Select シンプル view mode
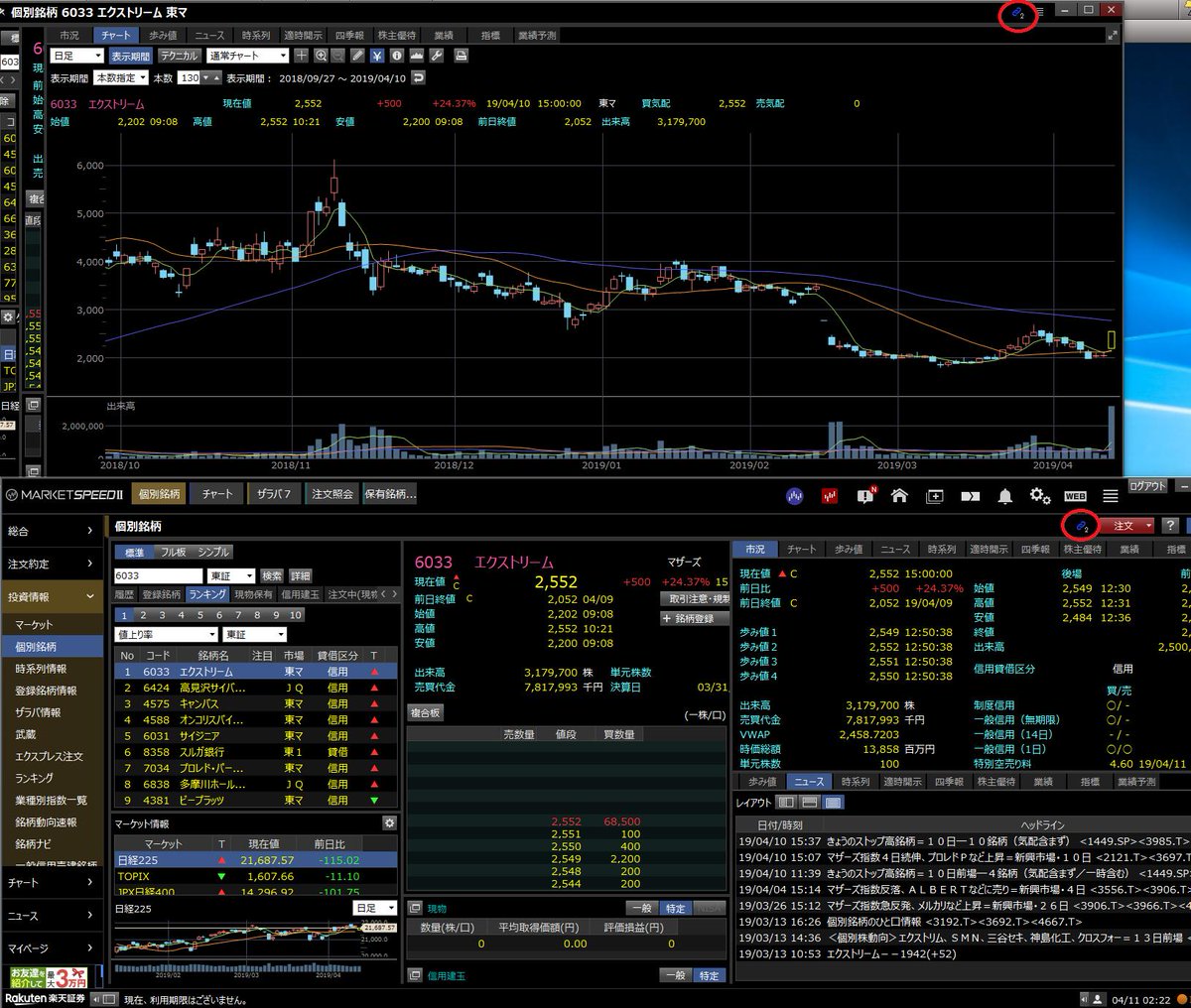The width and height of the screenshot is (1191, 1008). coord(213,553)
